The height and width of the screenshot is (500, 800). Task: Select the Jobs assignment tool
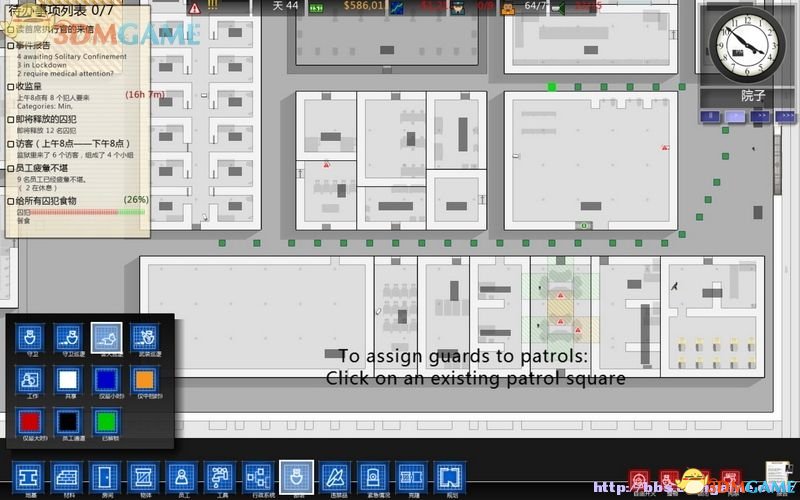30,380
